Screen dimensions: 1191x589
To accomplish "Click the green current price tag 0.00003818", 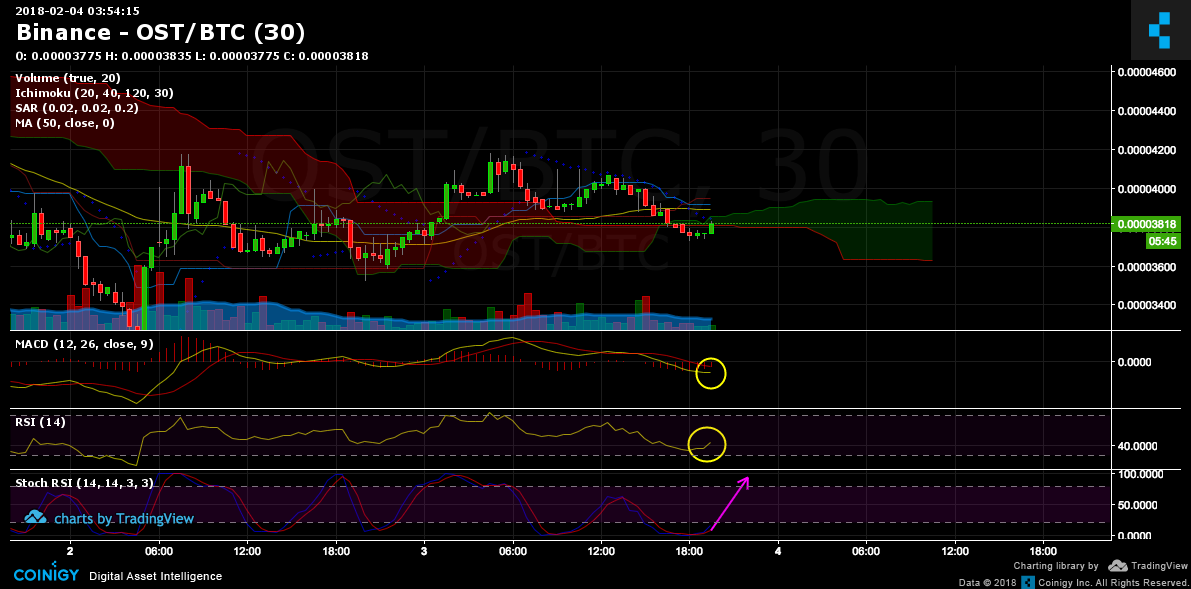I will click(1146, 224).
